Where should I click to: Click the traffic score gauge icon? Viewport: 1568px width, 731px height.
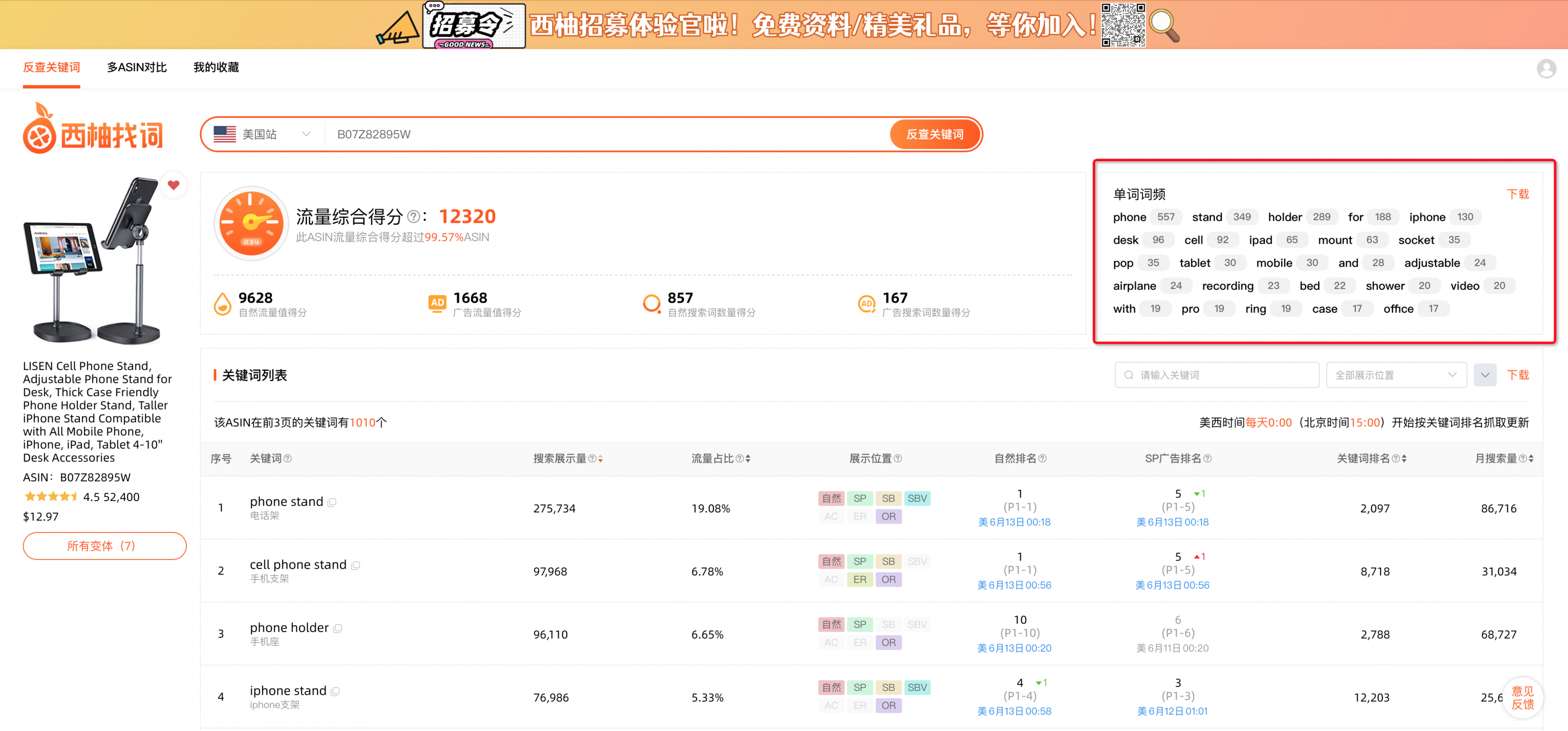click(251, 223)
